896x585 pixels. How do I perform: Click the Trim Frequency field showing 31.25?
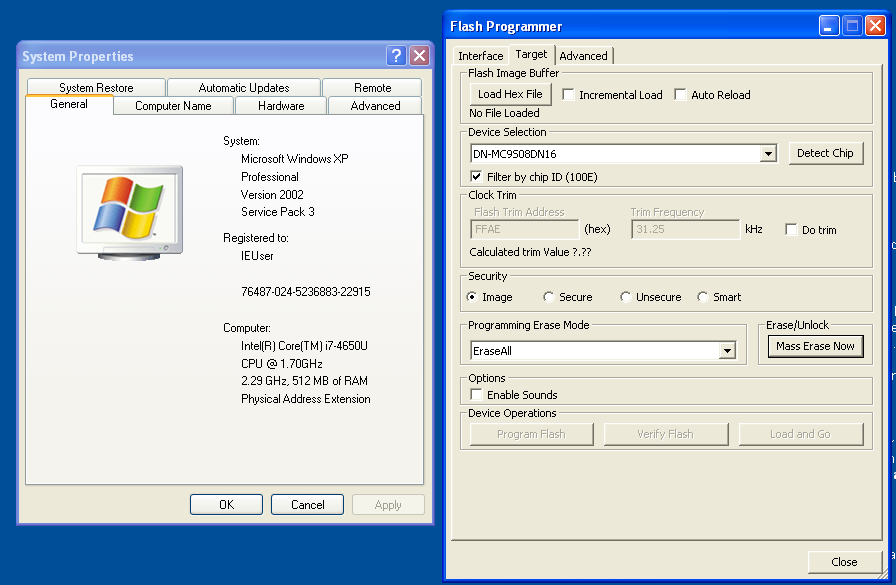(685, 229)
